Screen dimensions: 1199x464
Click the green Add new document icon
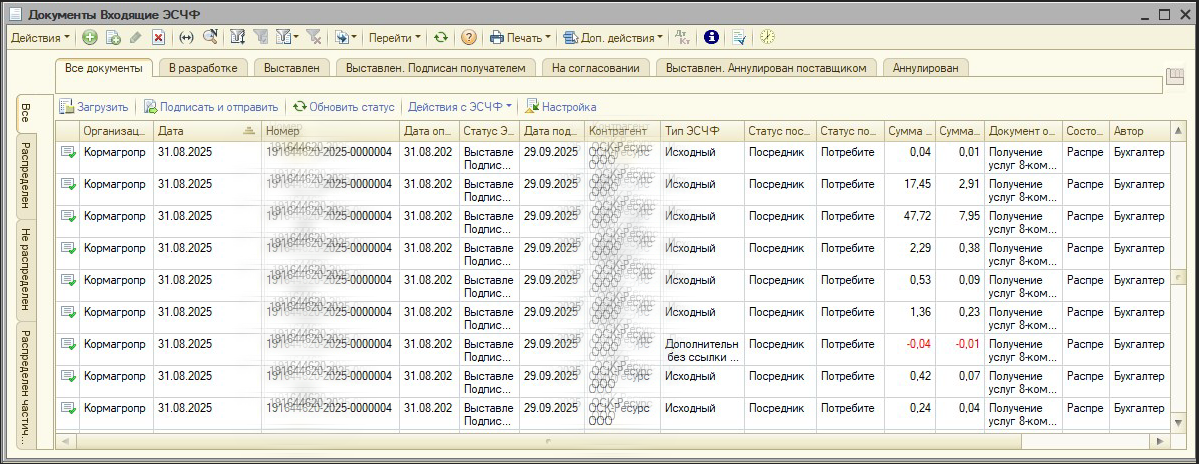(90, 38)
